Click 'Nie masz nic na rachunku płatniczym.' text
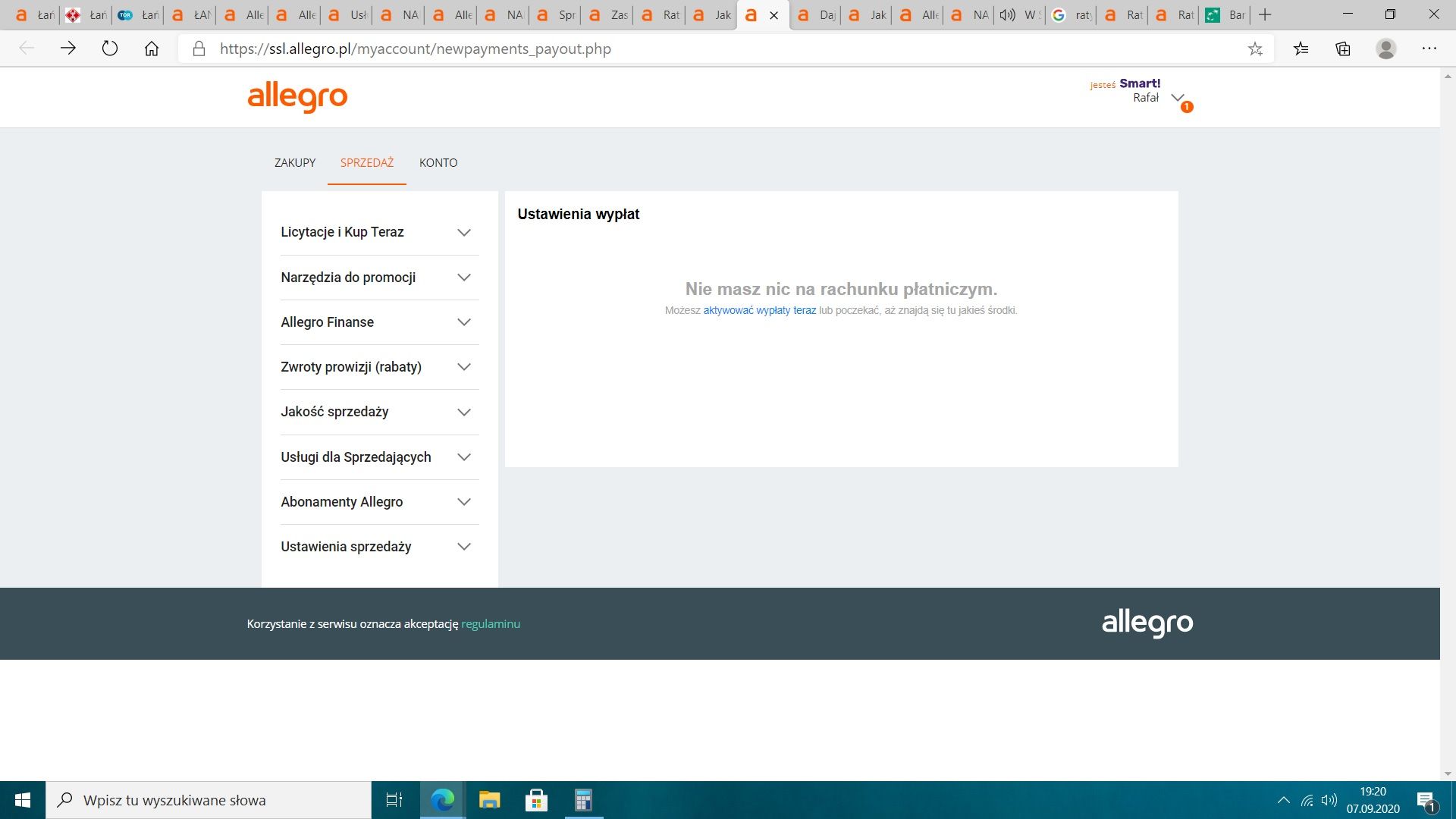The width and height of the screenshot is (1456, 819). (841, 289)
